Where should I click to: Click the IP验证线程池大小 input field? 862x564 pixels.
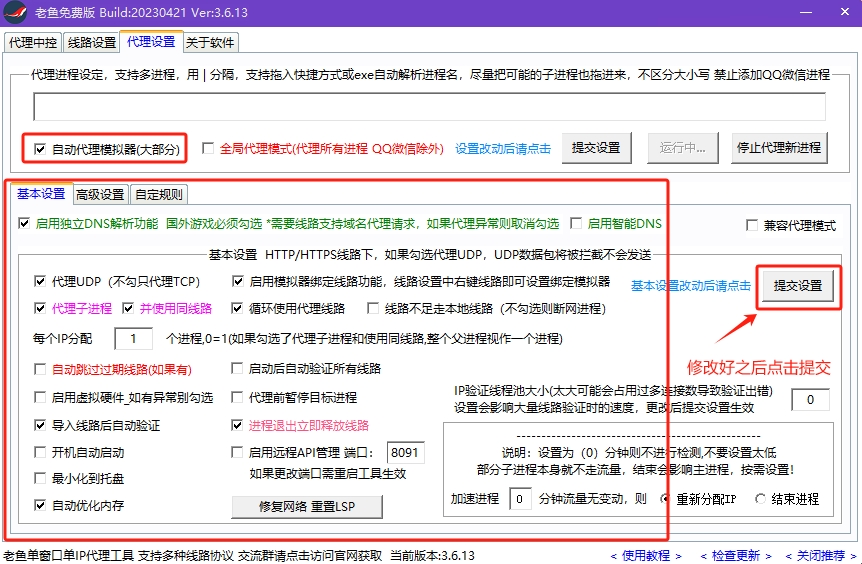point(810,400)
